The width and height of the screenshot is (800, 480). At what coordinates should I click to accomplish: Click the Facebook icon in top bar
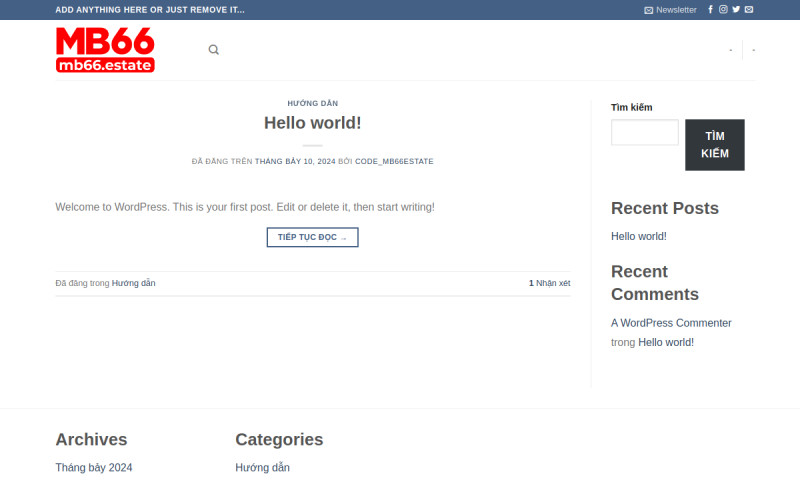click(711, 10)
